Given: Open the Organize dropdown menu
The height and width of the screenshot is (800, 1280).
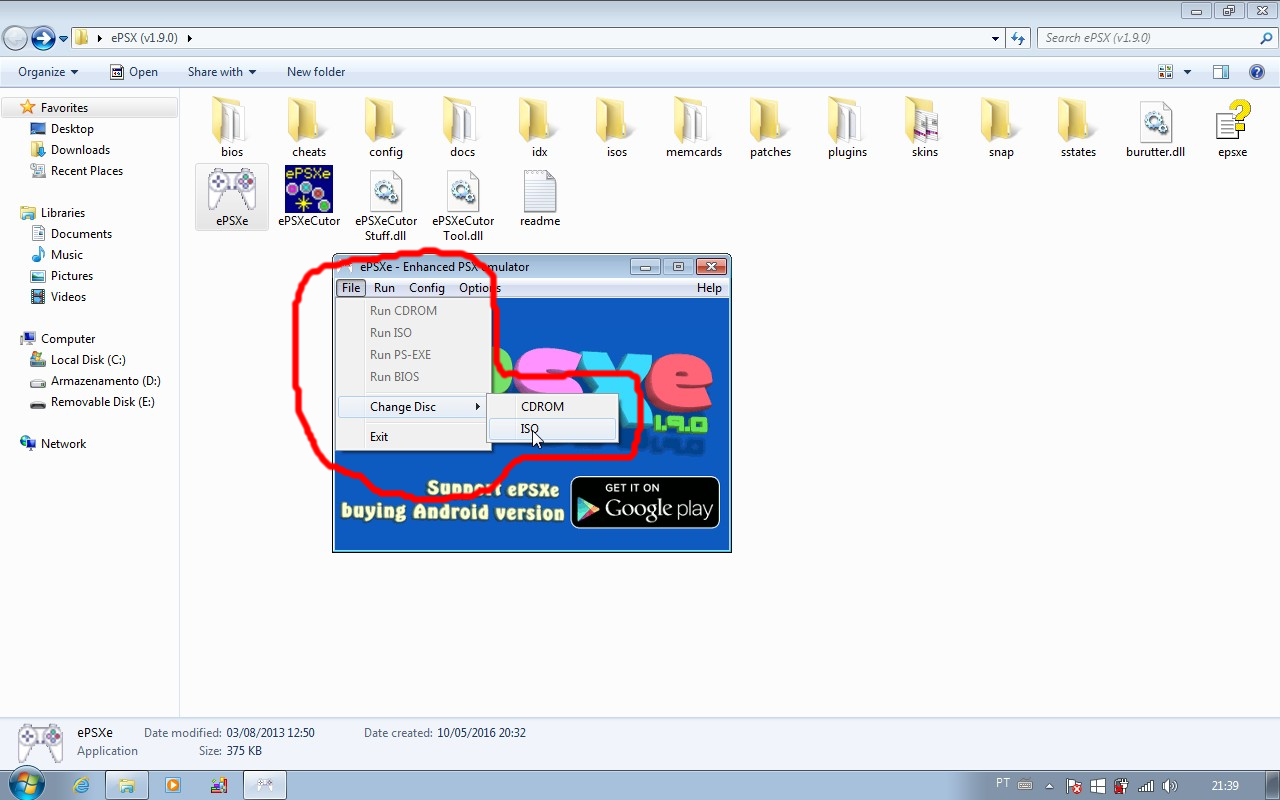Looking at the screenshot, I should (48, 72).
